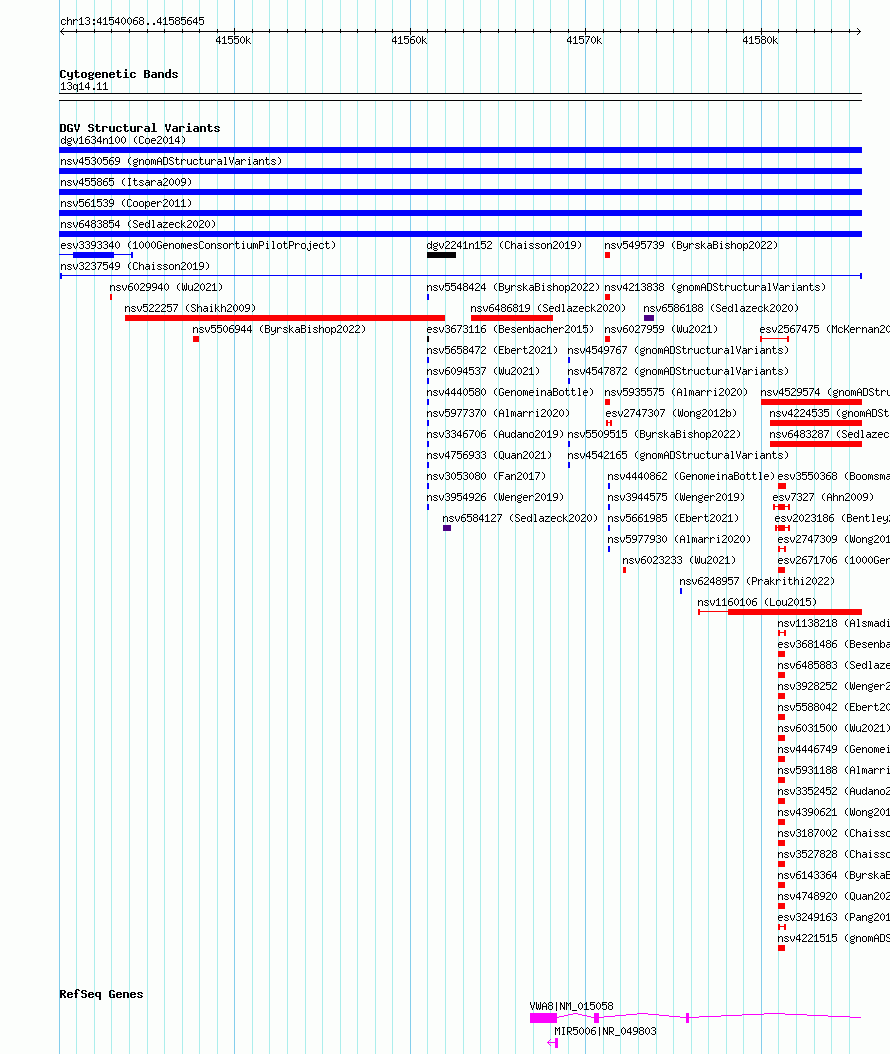The image size is (890, 1054).
Task: Click the dgv1634n100 (Coe2014) variant label
Action: pos(123,140)
